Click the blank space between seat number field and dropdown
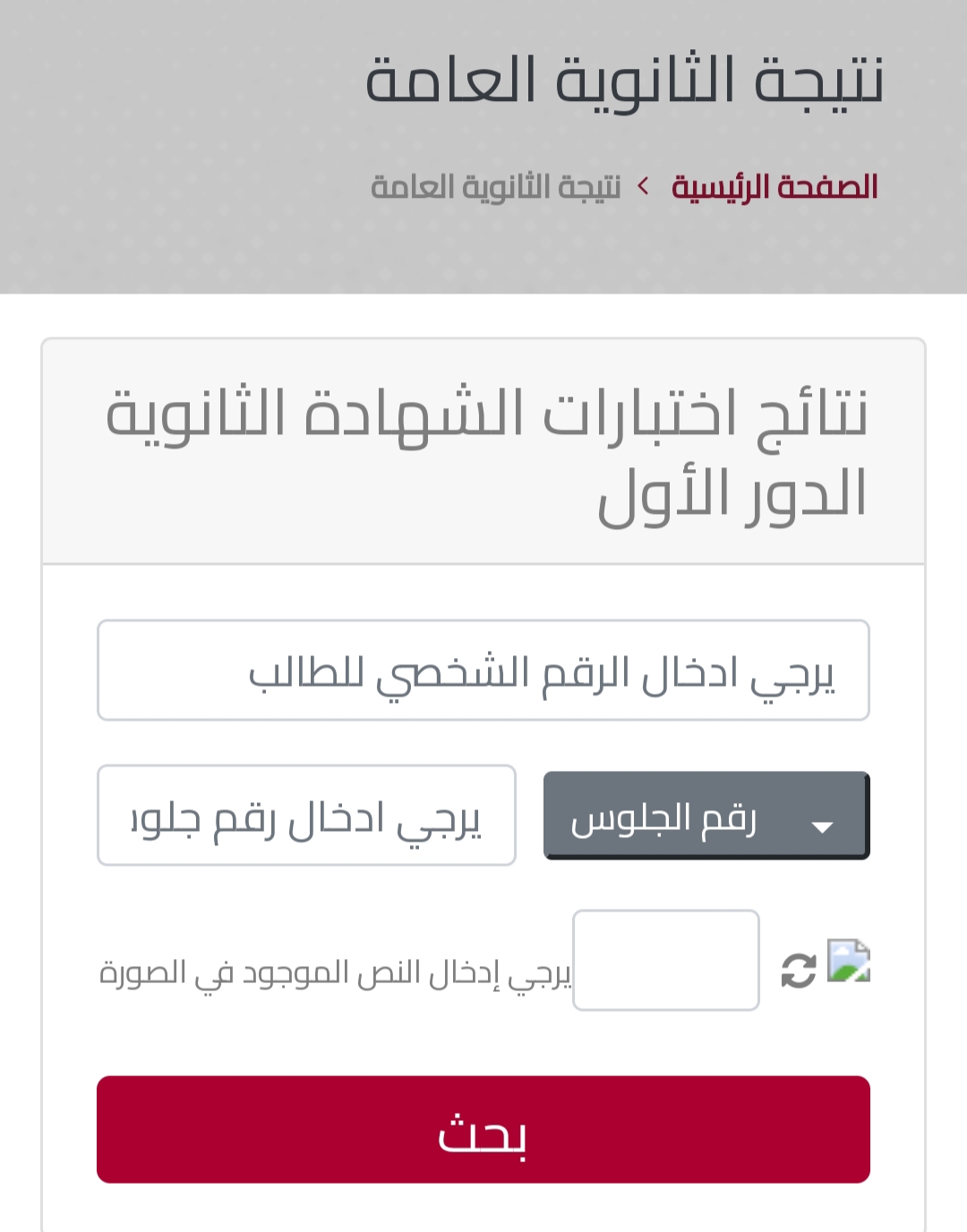 [530, 815]
